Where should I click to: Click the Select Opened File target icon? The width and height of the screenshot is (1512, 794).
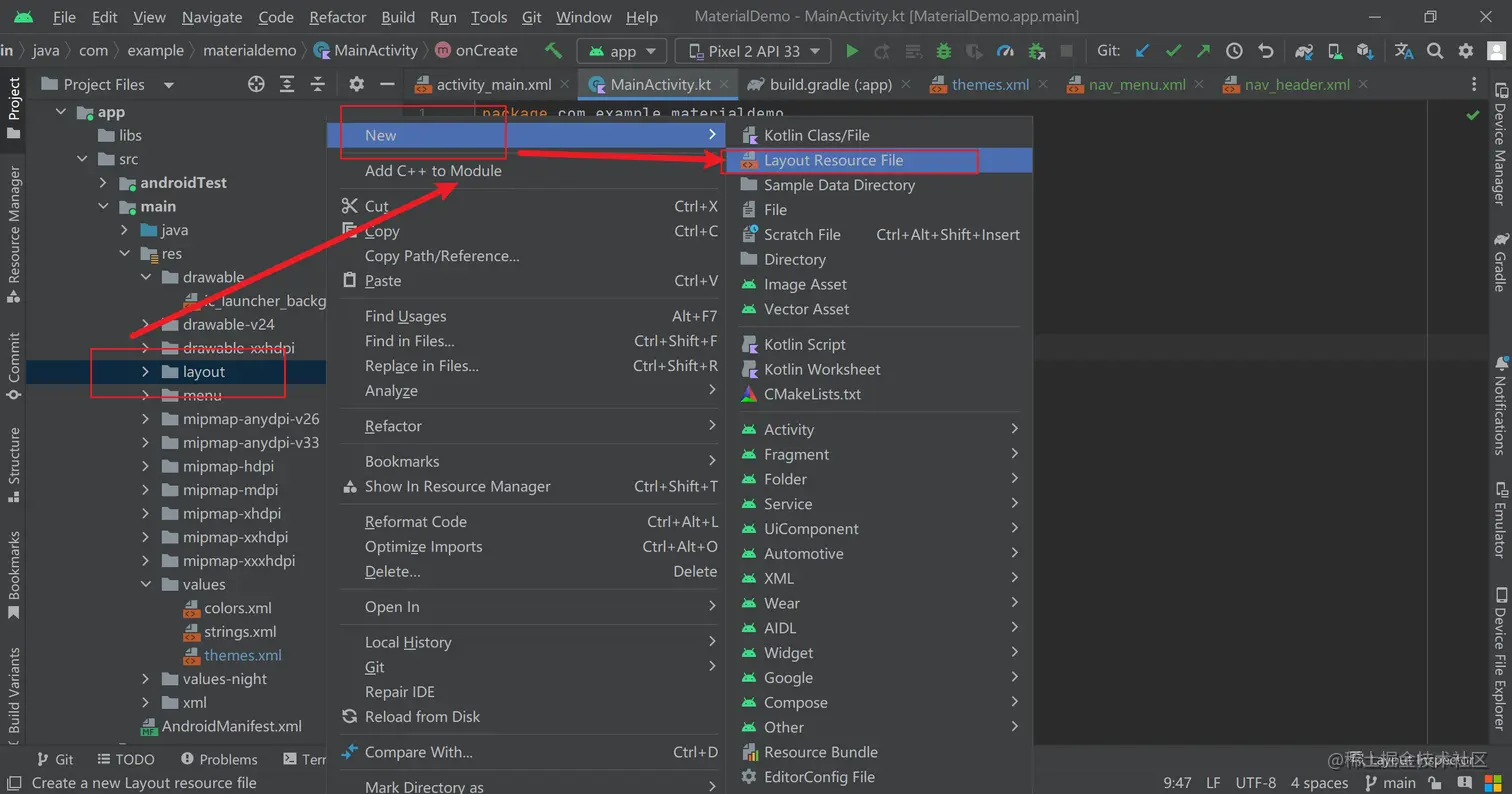tap(256, 85)
